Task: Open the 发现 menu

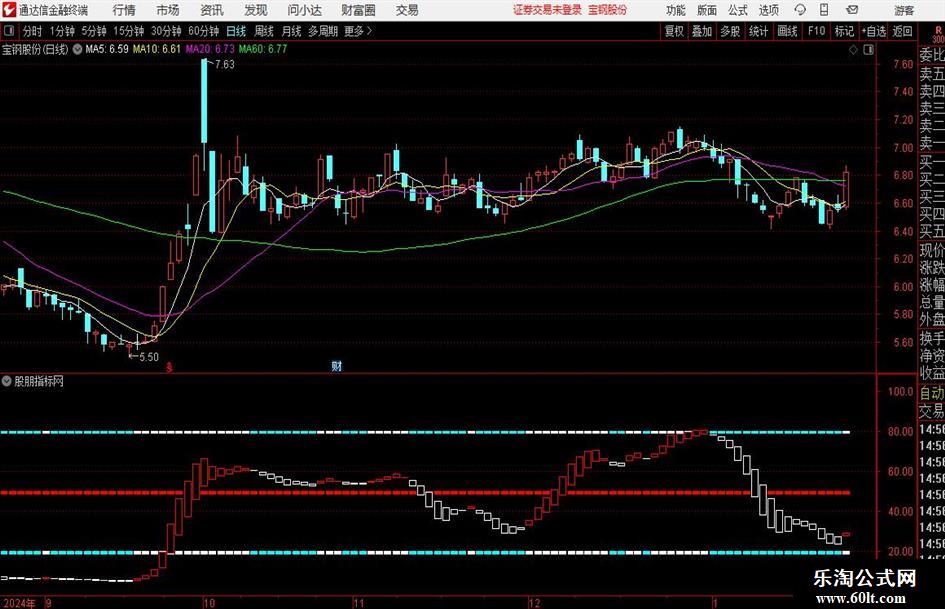Action: 256,10
